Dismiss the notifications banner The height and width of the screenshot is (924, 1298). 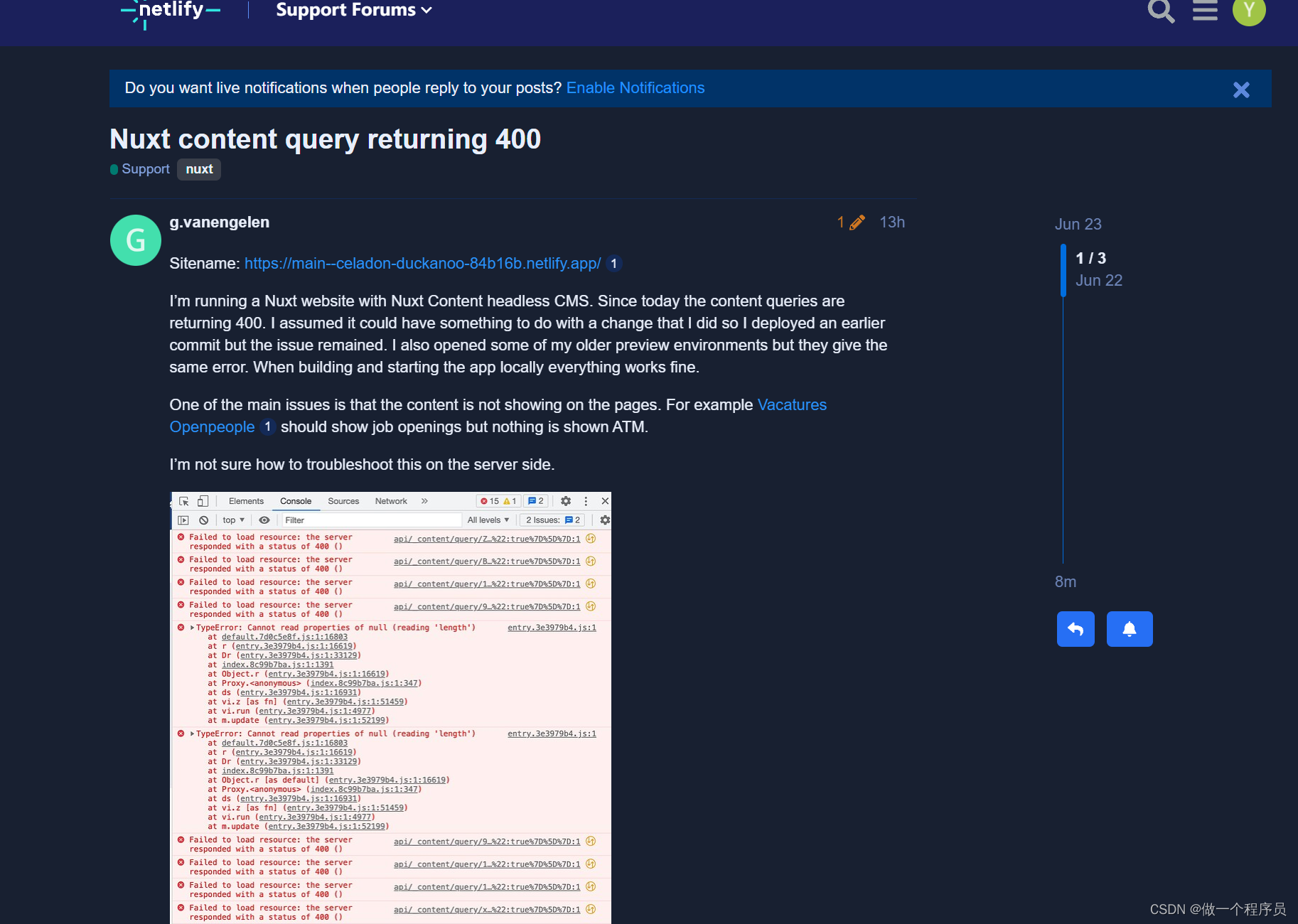[1241, 90]
